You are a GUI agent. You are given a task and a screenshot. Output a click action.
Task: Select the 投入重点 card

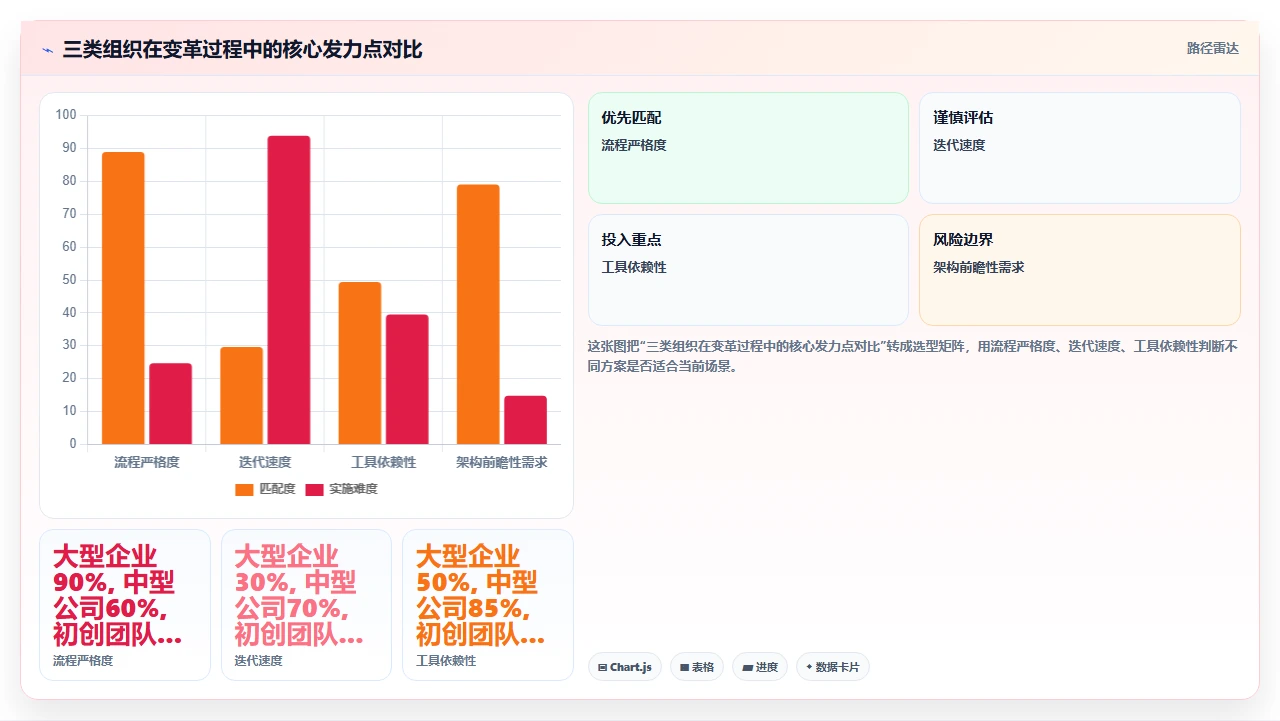pos(748,270)
